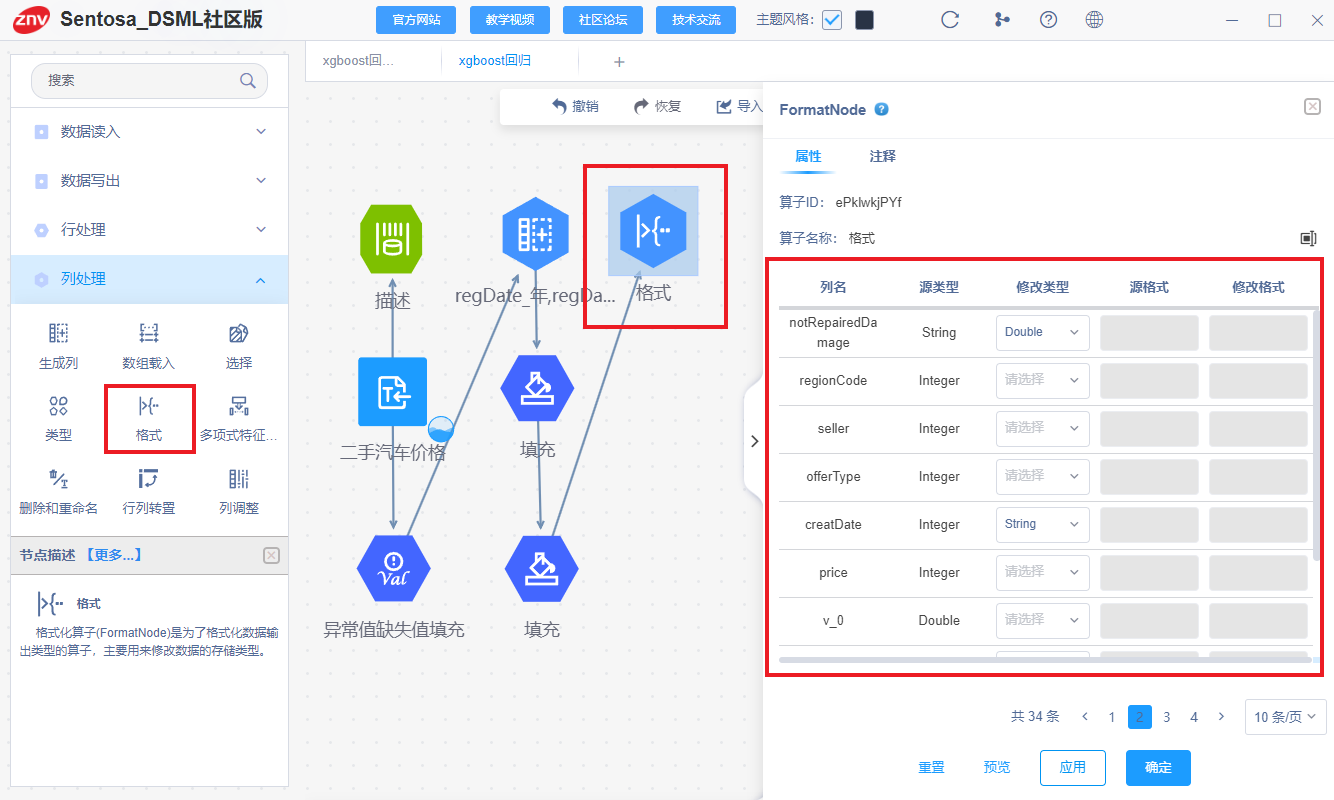Click the search magnifier icon

[x=247, y=81]
